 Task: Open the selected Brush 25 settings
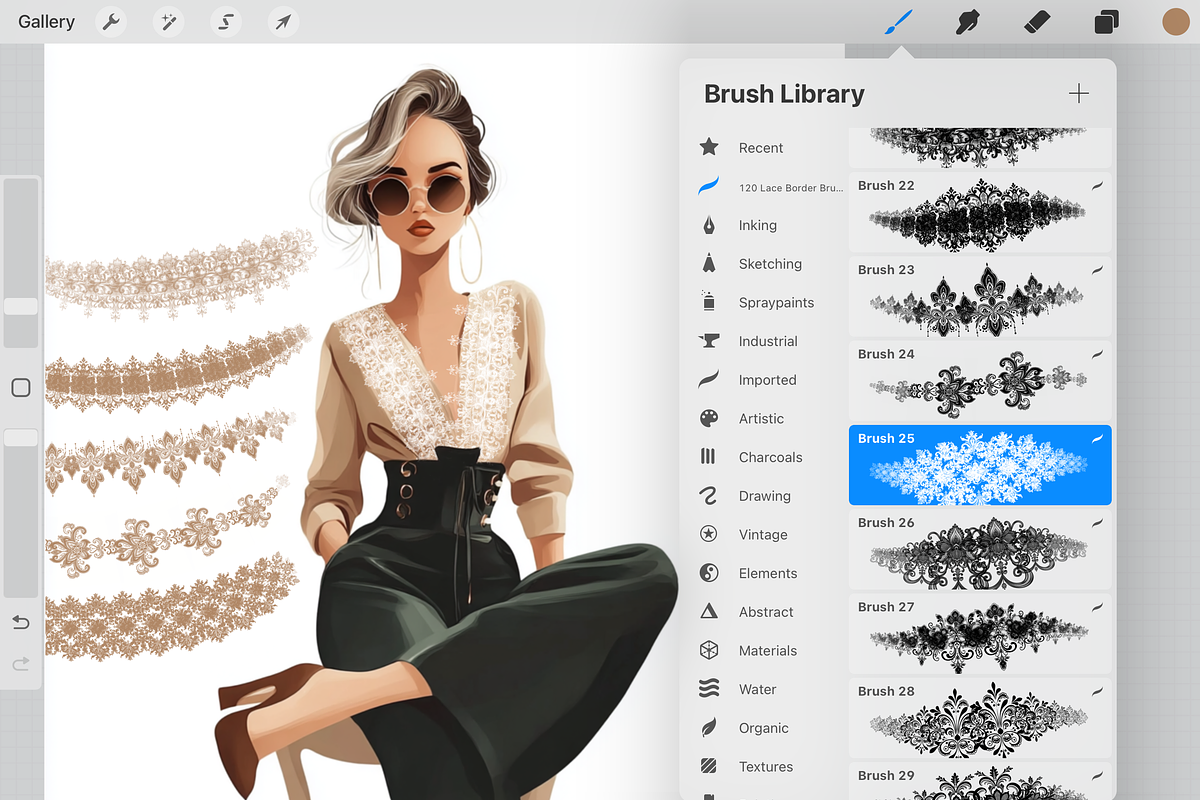tap(980, 465)
